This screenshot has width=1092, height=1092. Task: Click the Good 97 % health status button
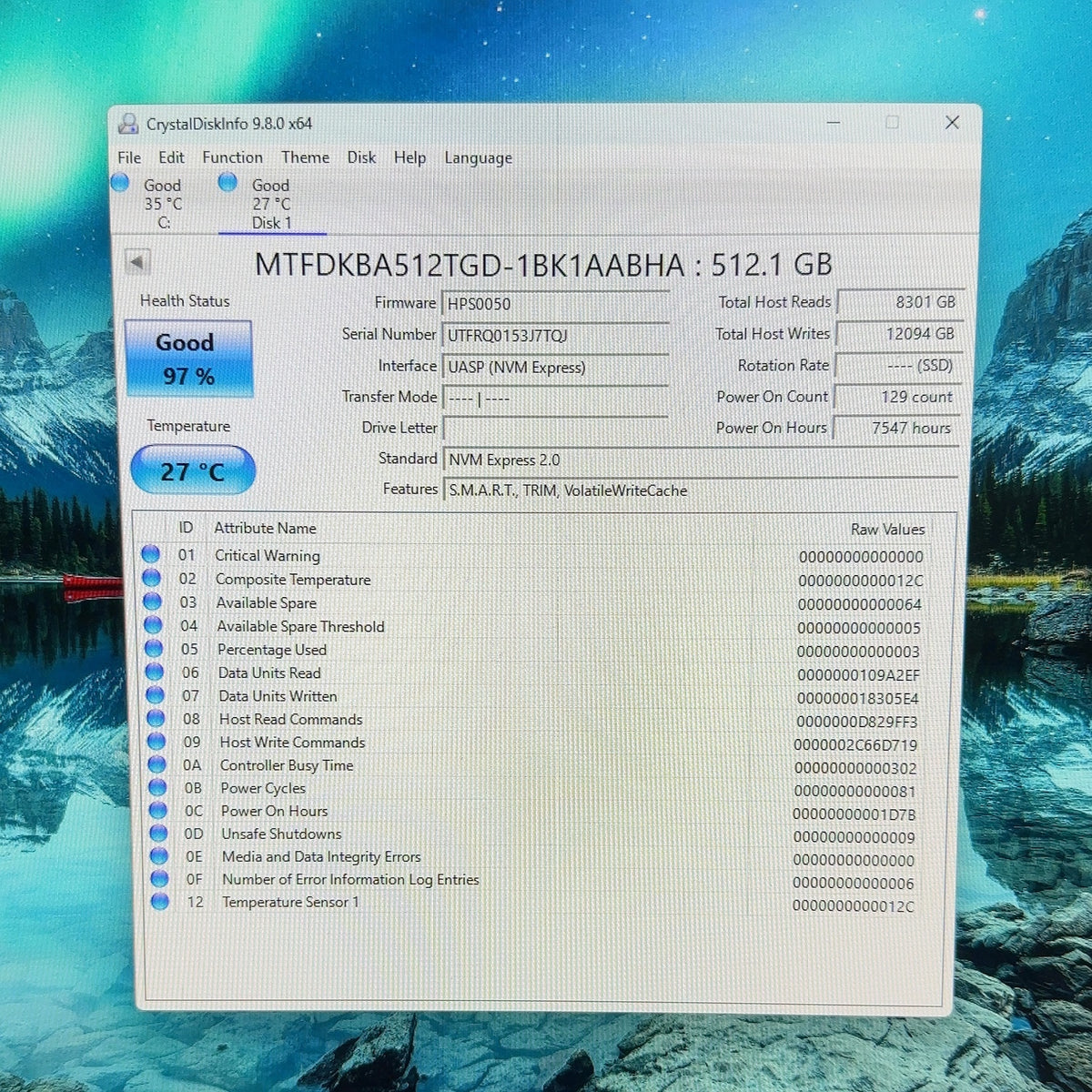[x=188, y=359]
